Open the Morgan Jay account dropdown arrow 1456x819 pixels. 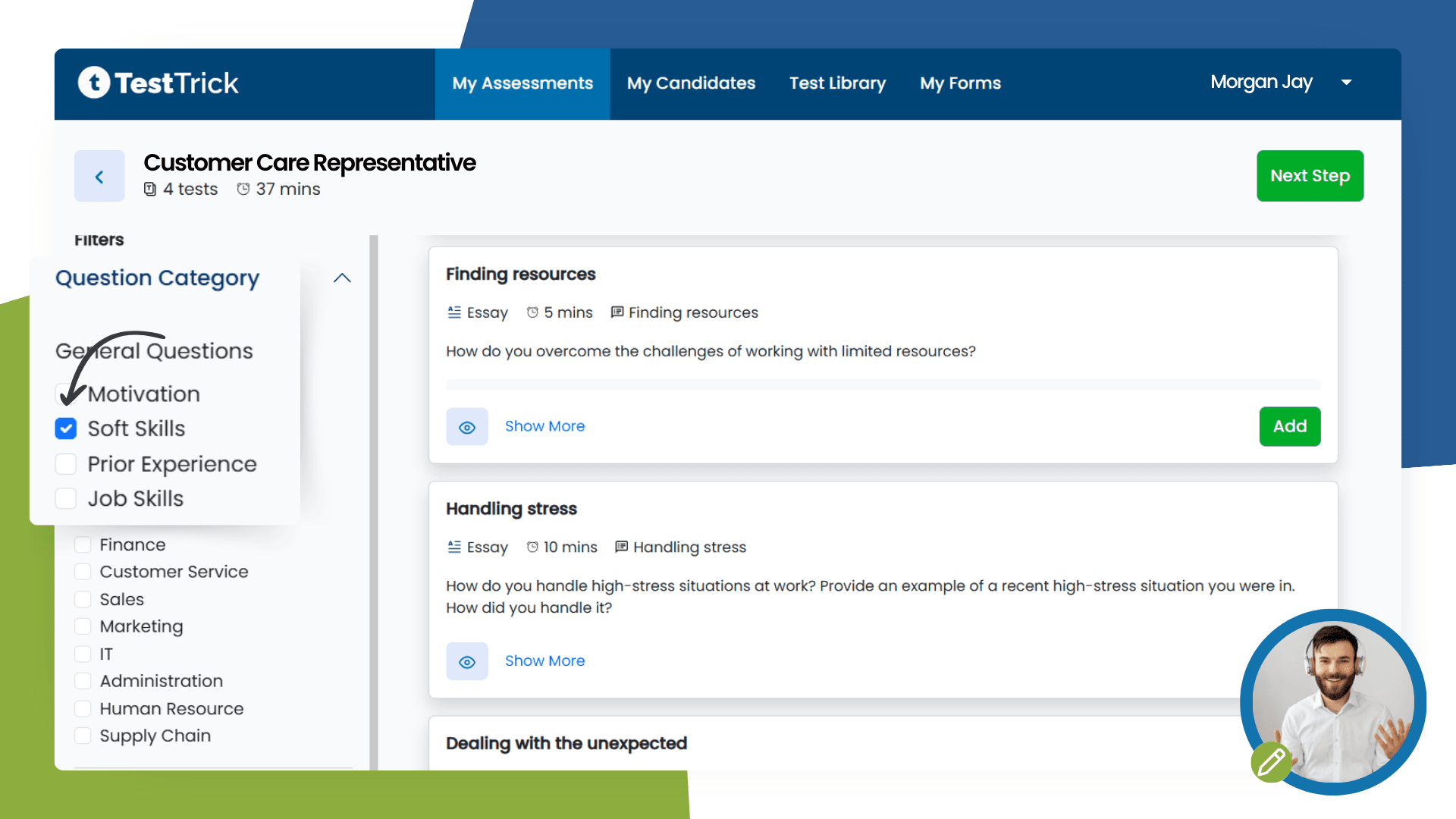tap(1346, 83)
